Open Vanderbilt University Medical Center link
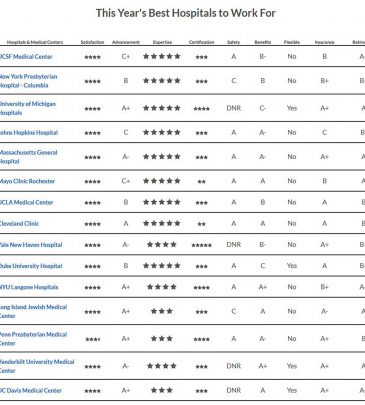Viewport: 365px width, 405px height. pyautogui.click(x=37, y=366)
